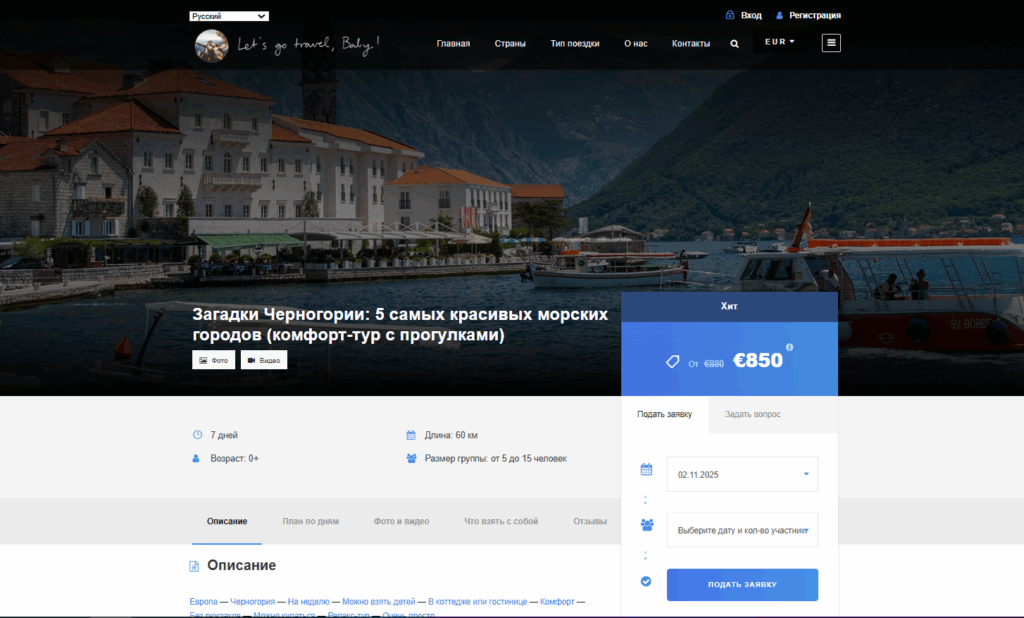Click the Европа tag link
This screenshot has width=1024, height=618.
[x=203, y=602]
